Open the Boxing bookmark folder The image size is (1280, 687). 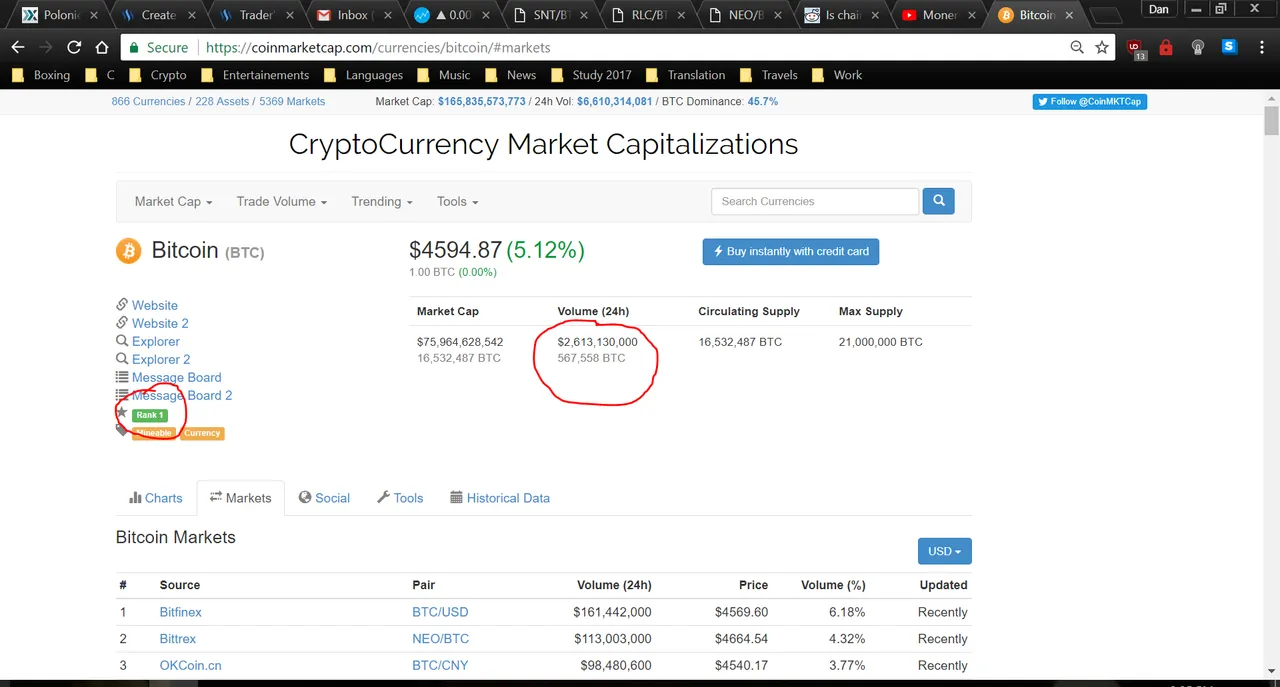(x=42, y=75)
